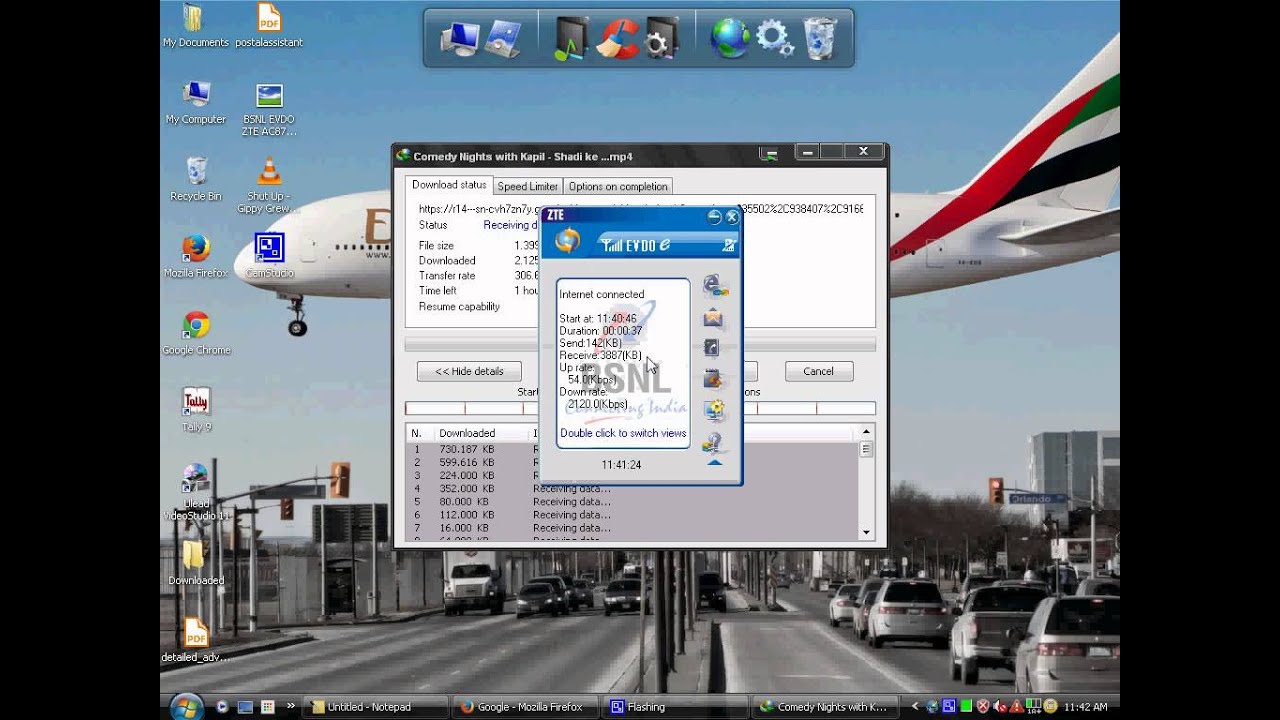Image resolution: width=1280 pixels, height=720 pixels.
Task: Select the VLC Shut Up media file icon
Action: (269, 186)
